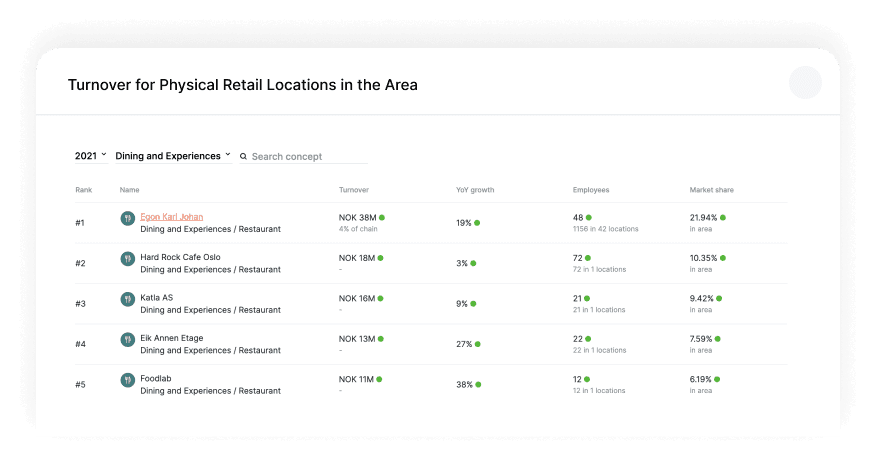This screenshot has height=461, width=876.
Task: Click the green dot beside 48 employees
Action: coord(589,217)
